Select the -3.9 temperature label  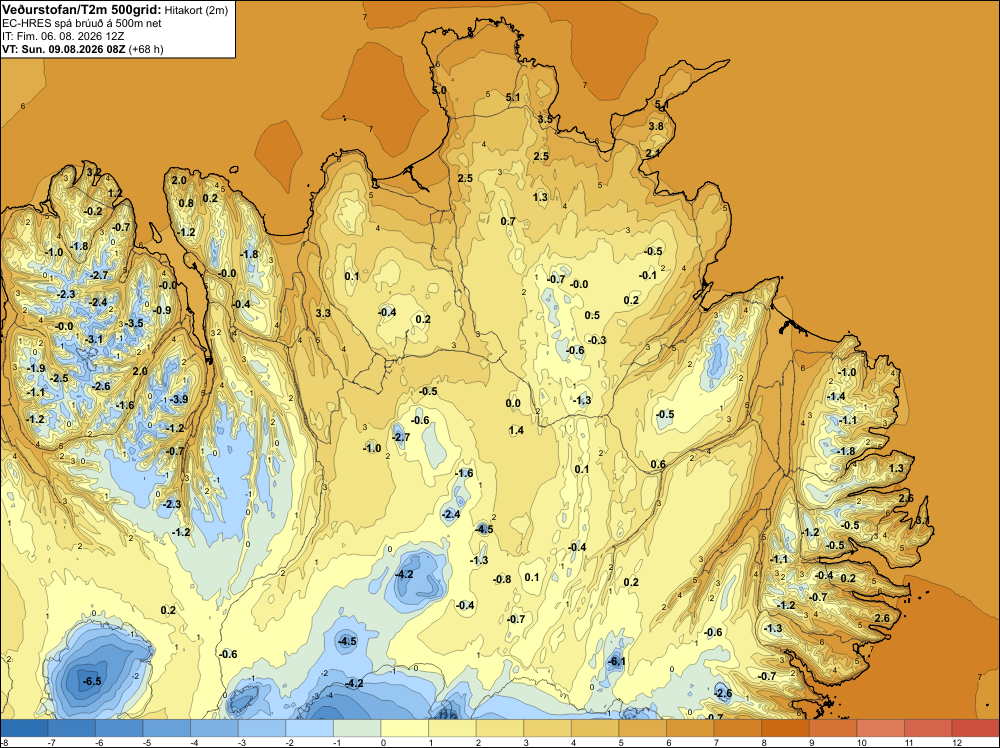(179, 399)
